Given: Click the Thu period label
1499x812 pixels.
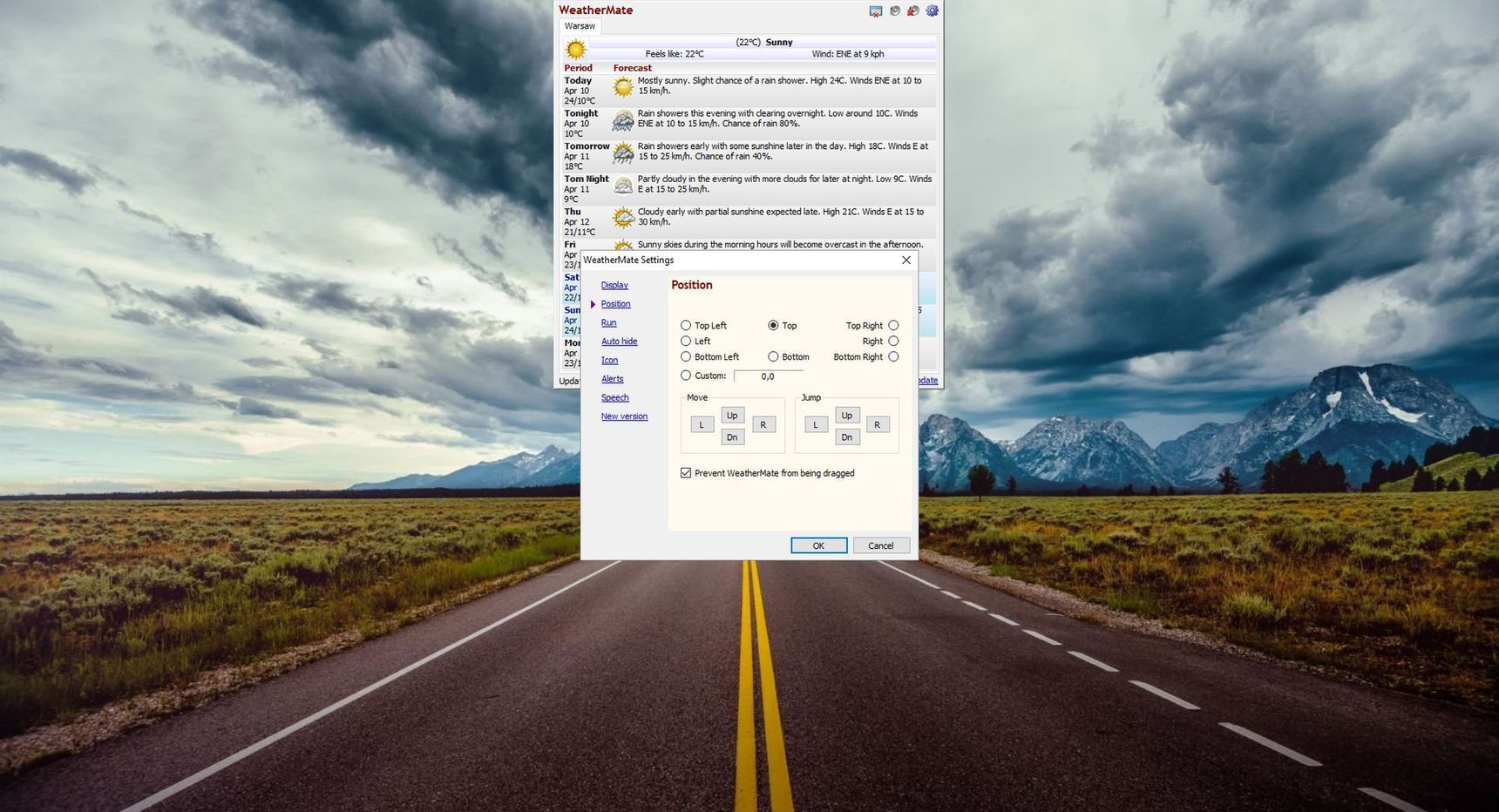Looking at the screenshot, I should pos(572,212).
